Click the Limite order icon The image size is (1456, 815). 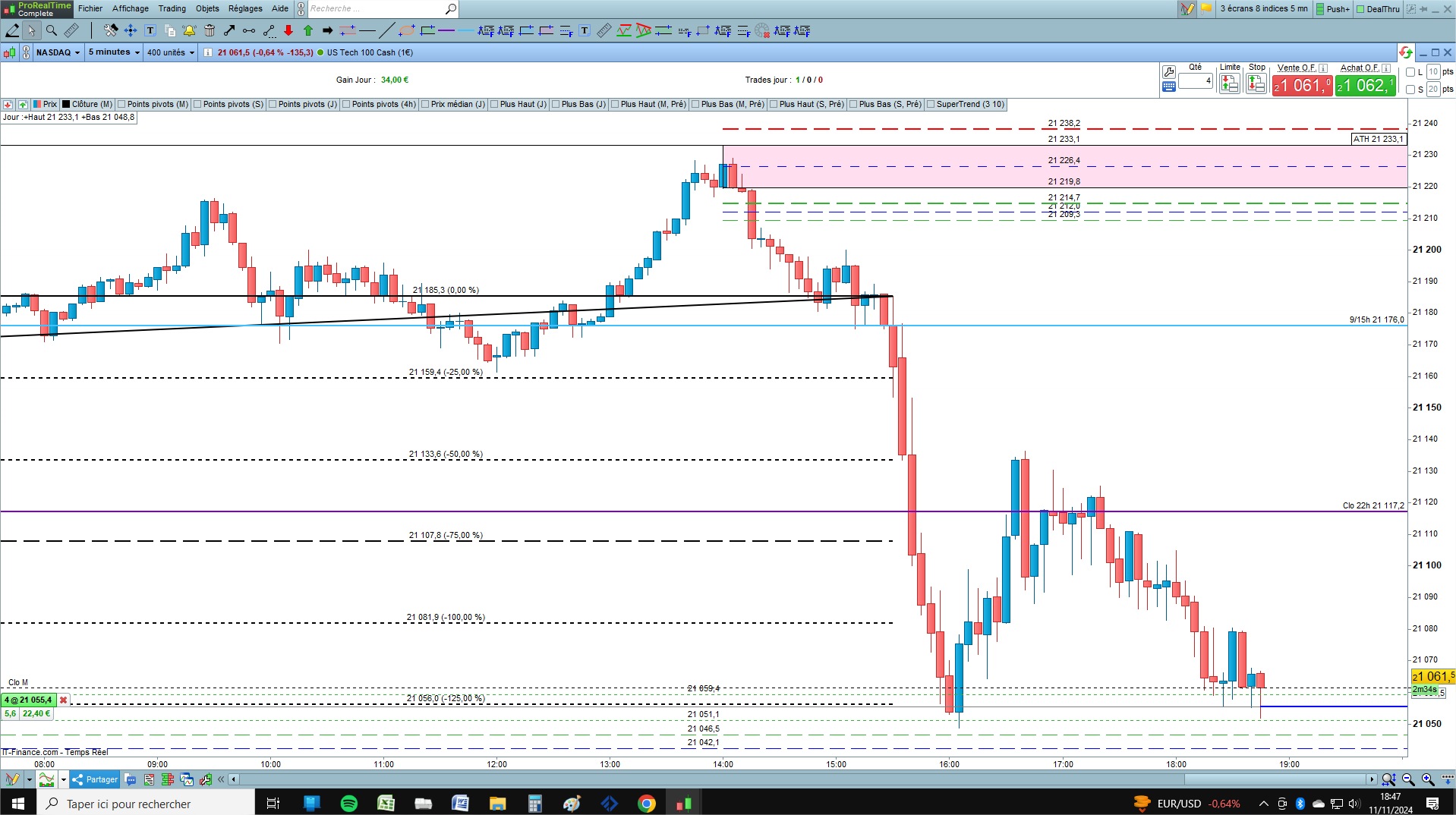click(1229, 83)
